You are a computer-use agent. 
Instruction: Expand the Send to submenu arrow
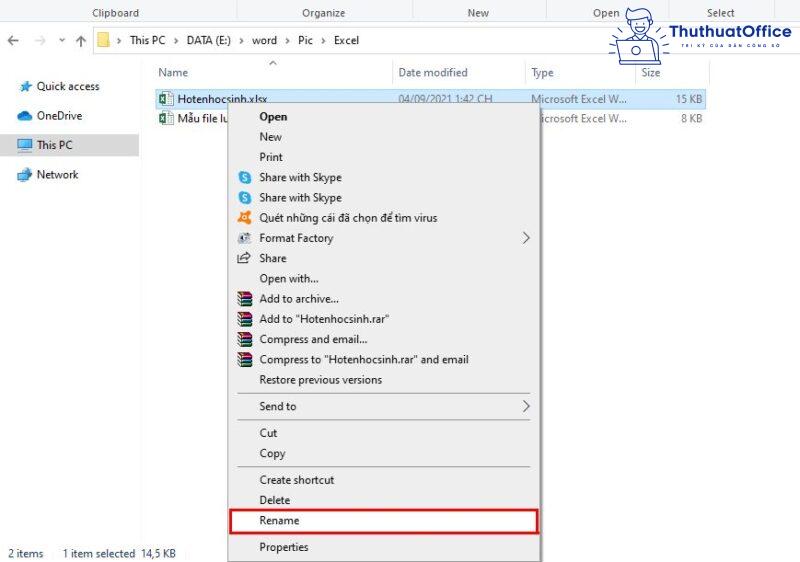click(526, 406)
